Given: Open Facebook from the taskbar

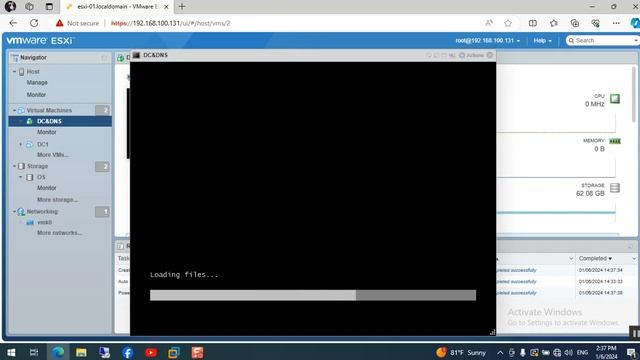Looking at the screenshot, I should click(127, 352).
